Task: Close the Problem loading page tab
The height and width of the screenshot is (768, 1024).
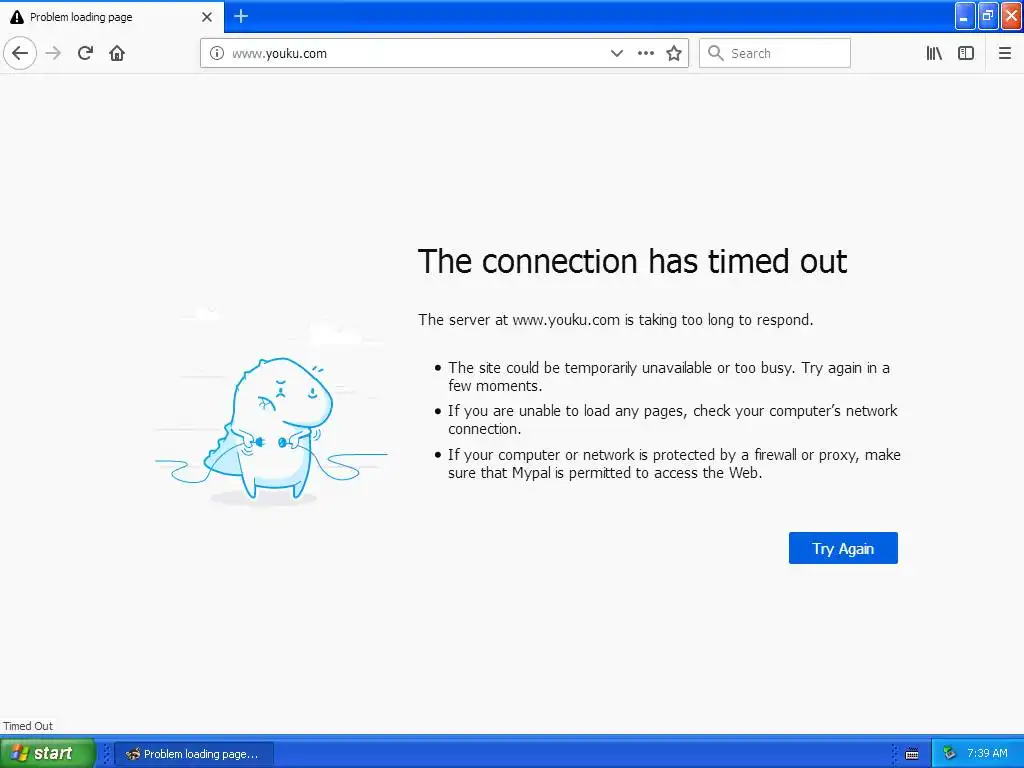Action: (x=207, y=17)
